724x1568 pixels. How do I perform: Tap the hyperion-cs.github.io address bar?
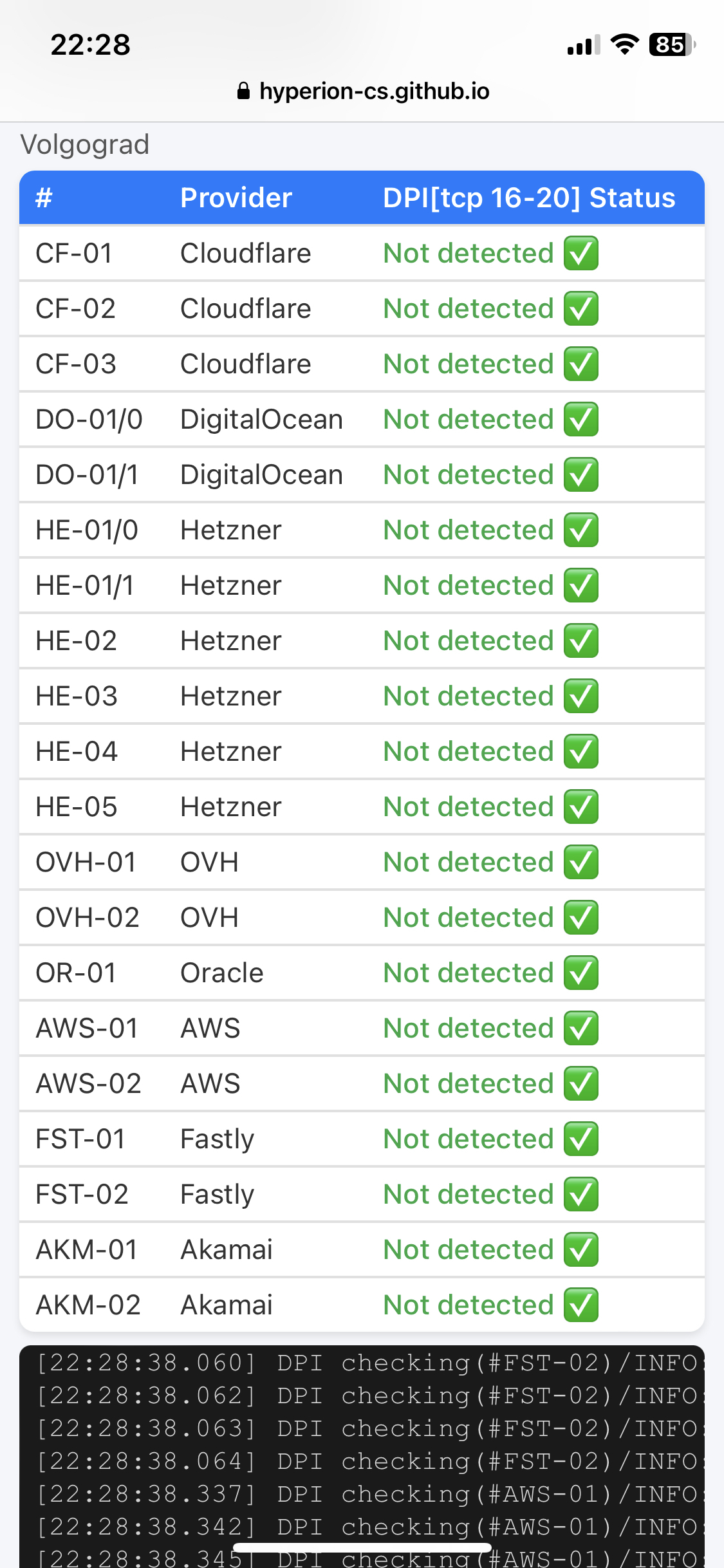click(x=374, y=91)
